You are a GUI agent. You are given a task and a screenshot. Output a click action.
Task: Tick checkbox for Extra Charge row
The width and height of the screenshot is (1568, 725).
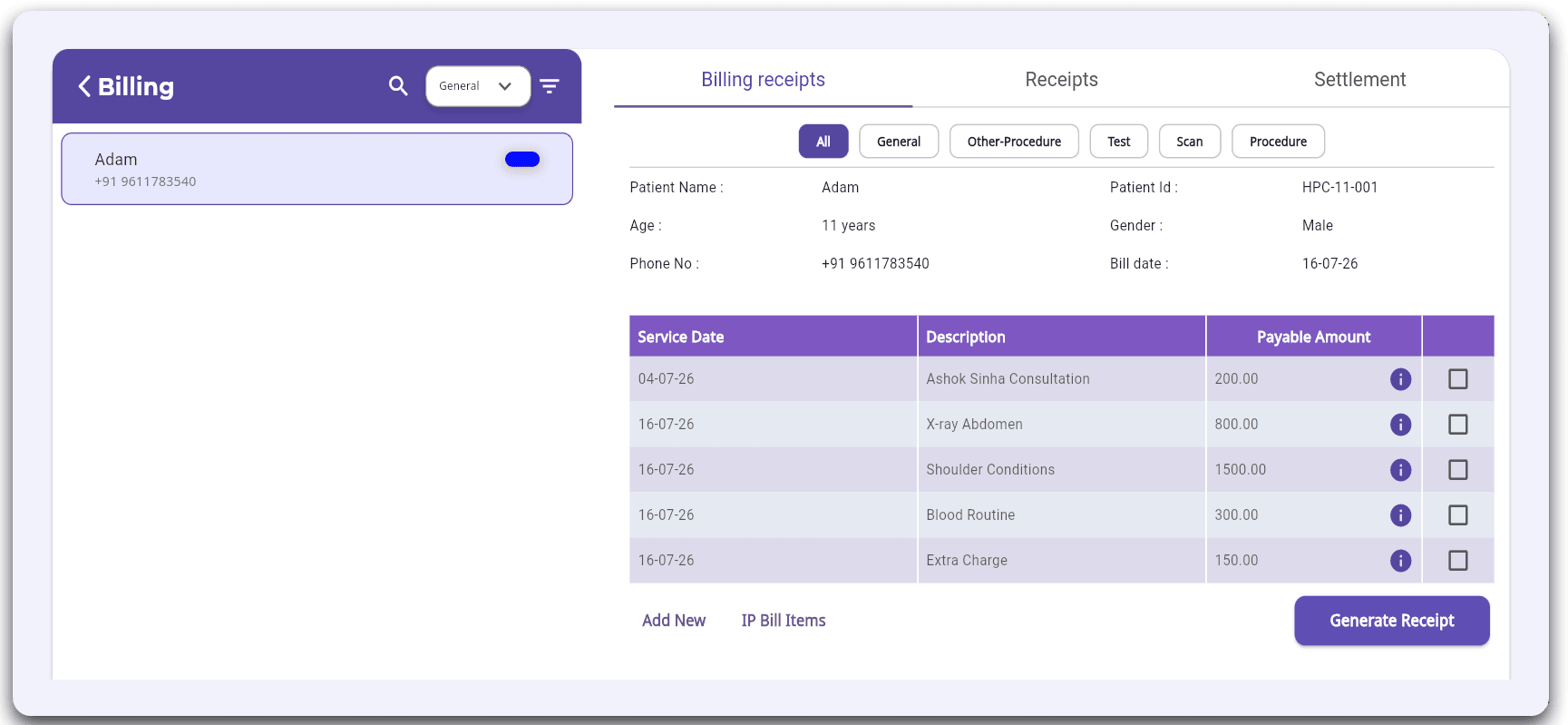pos(1458,561)
